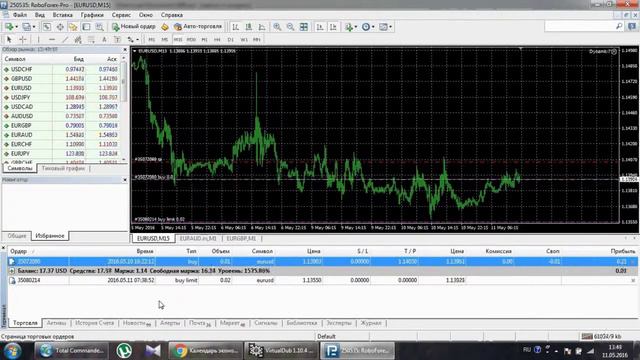Zoom out on the chart

[290, 27]
